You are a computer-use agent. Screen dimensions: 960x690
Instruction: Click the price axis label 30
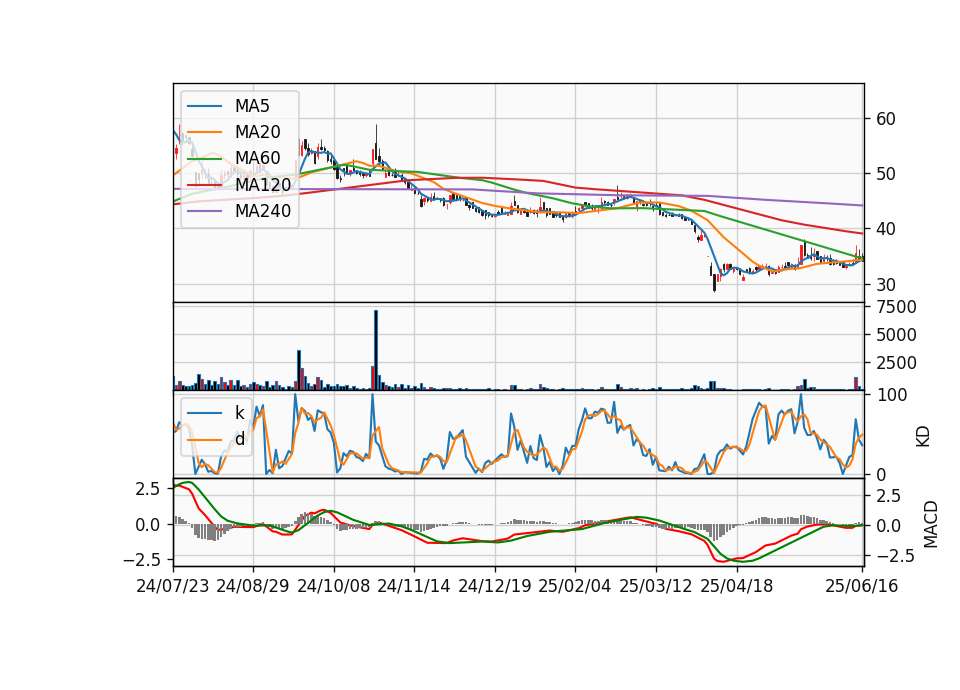pyautogui.click(x=885, y=285)
